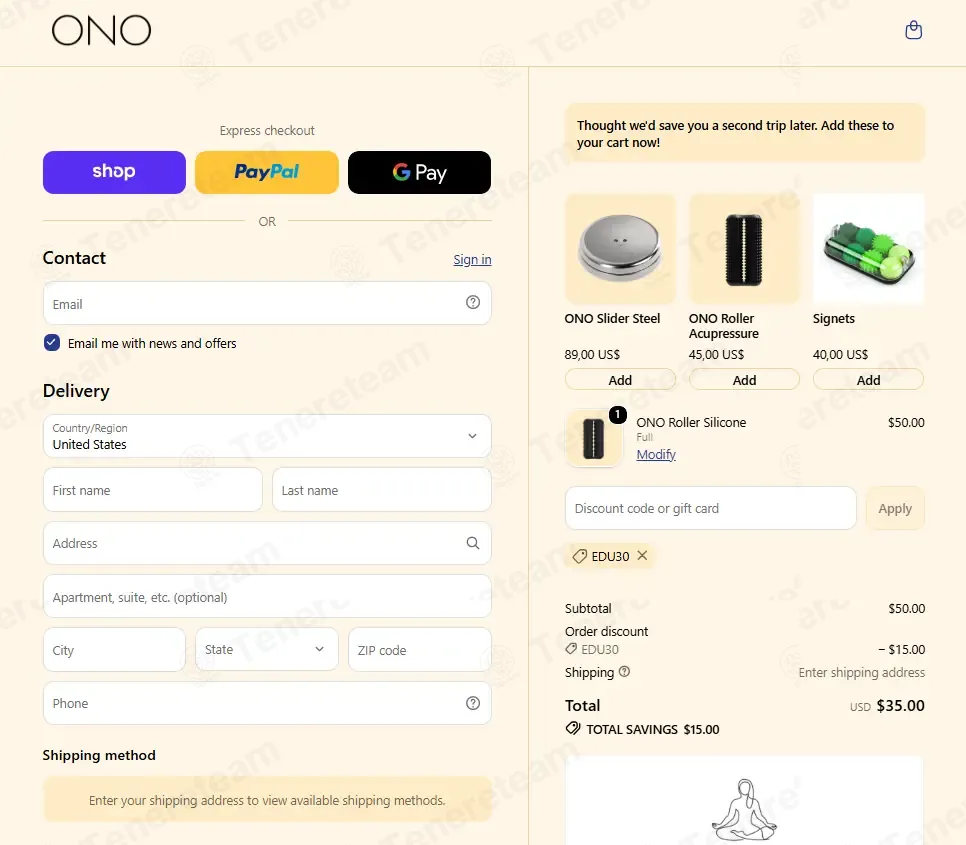The width and height of the screenshot is (966, 845).
Task: Check out with Shop Pay button
Action: click(114, 172)
